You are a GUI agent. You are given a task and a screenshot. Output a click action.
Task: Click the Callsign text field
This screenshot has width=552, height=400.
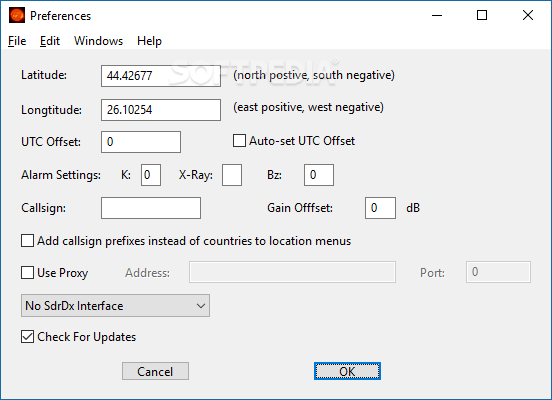tap(151, 208)
